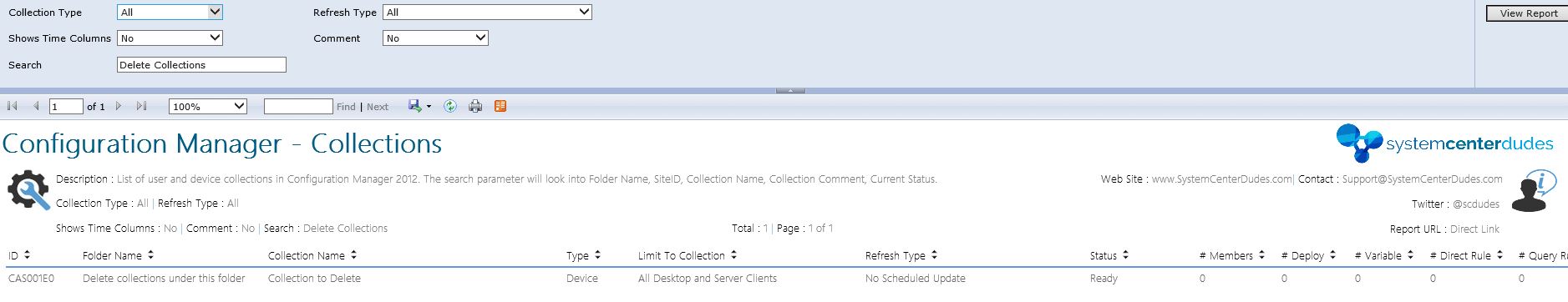This screenshot has width=1568, height=302.
Task: Expand Refresh Type dropdown
Action: point(487,12)
